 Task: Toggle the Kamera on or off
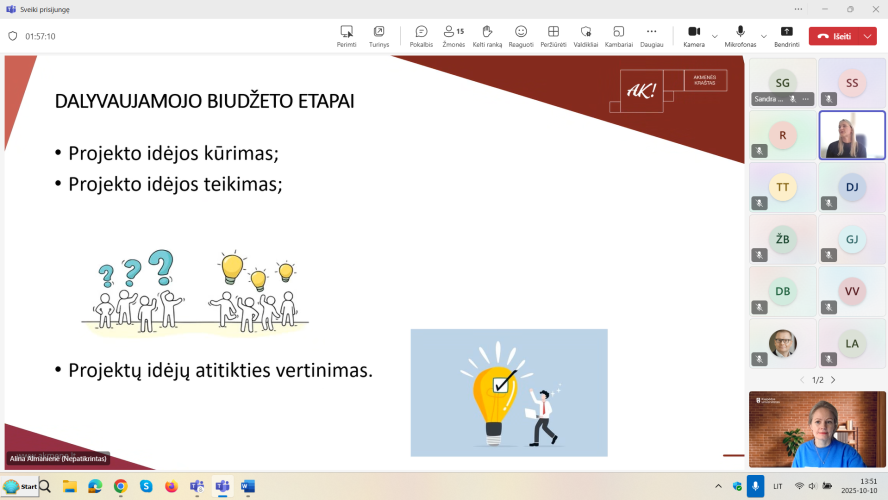point(694,36)
